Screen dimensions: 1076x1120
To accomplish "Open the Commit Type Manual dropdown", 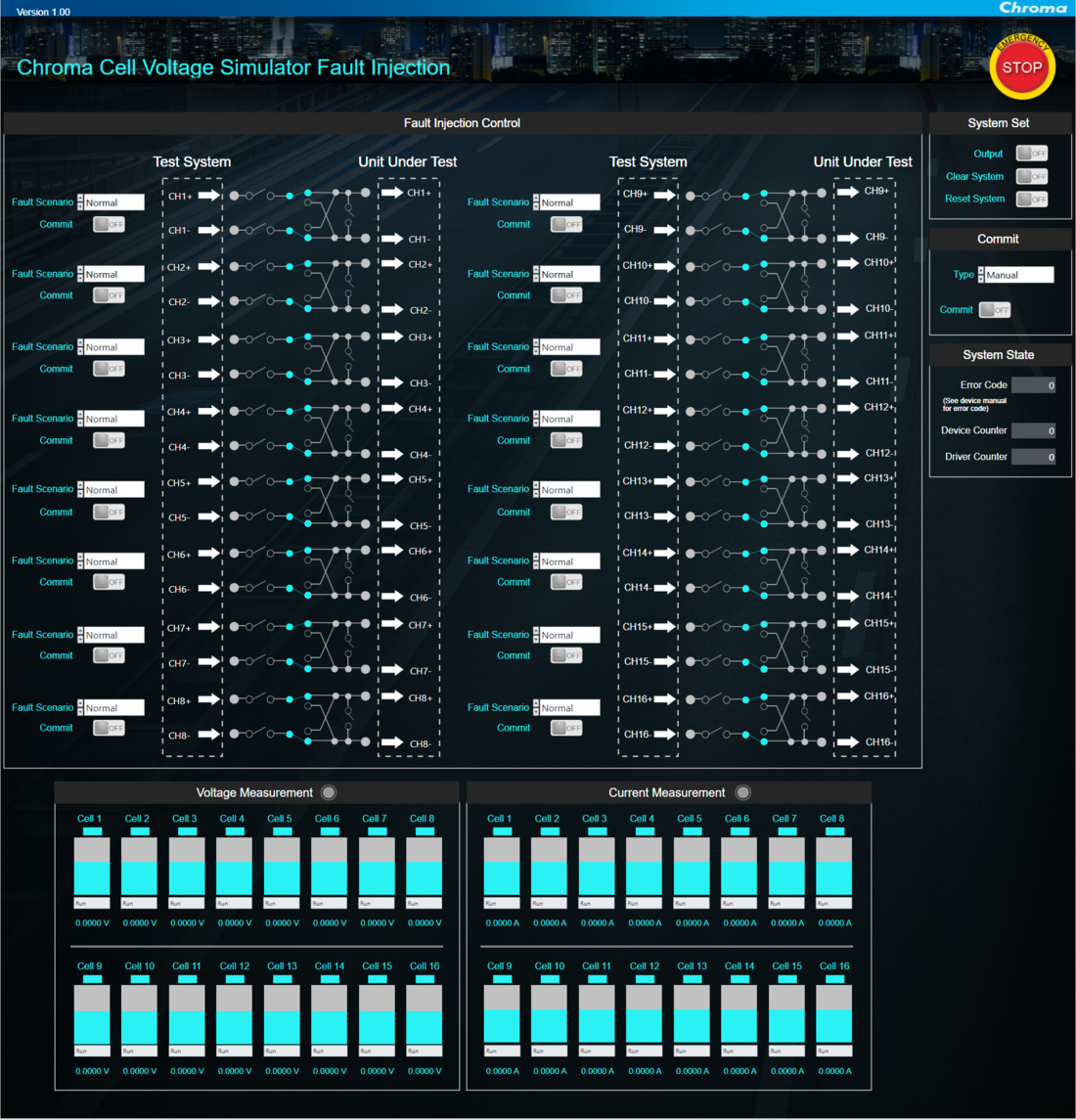I will click(1016, 275).
